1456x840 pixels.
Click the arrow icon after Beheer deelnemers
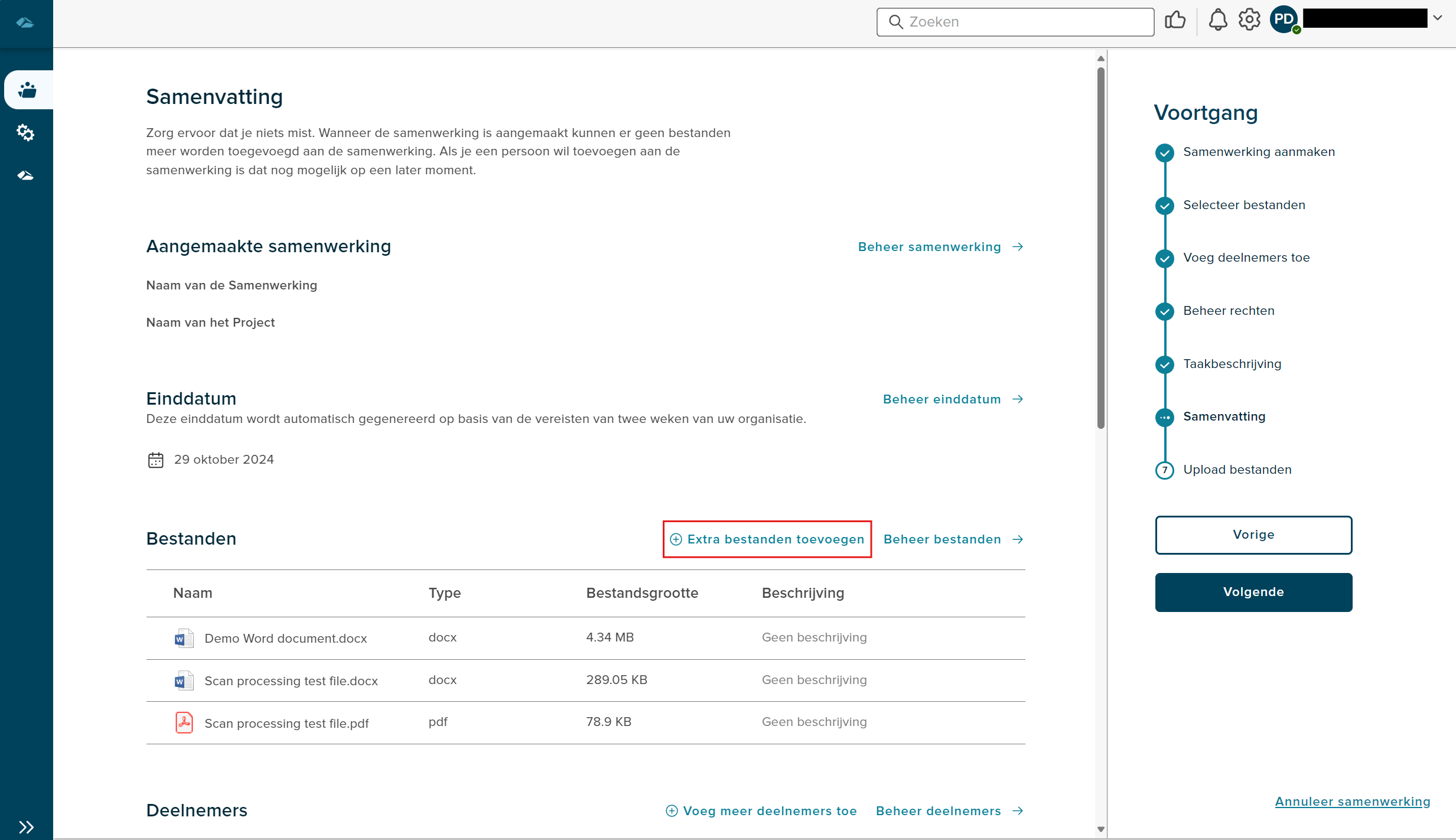(1018, 811)
